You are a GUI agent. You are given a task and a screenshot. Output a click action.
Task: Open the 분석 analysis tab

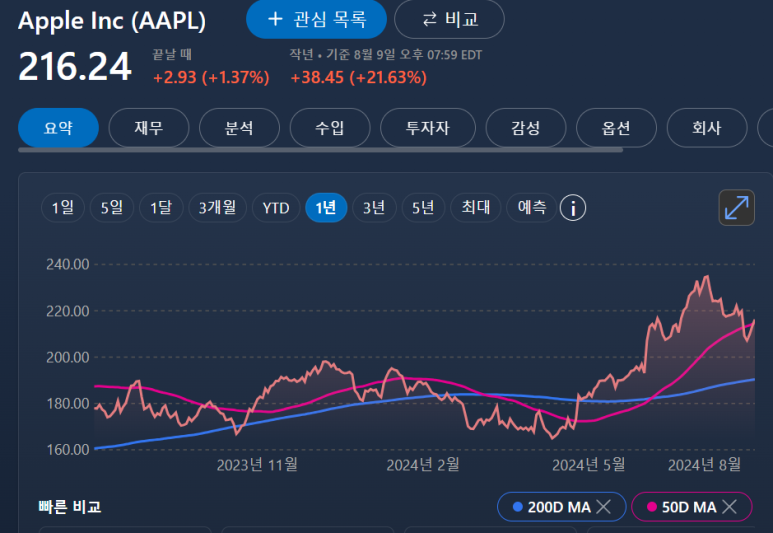[239, 128]
